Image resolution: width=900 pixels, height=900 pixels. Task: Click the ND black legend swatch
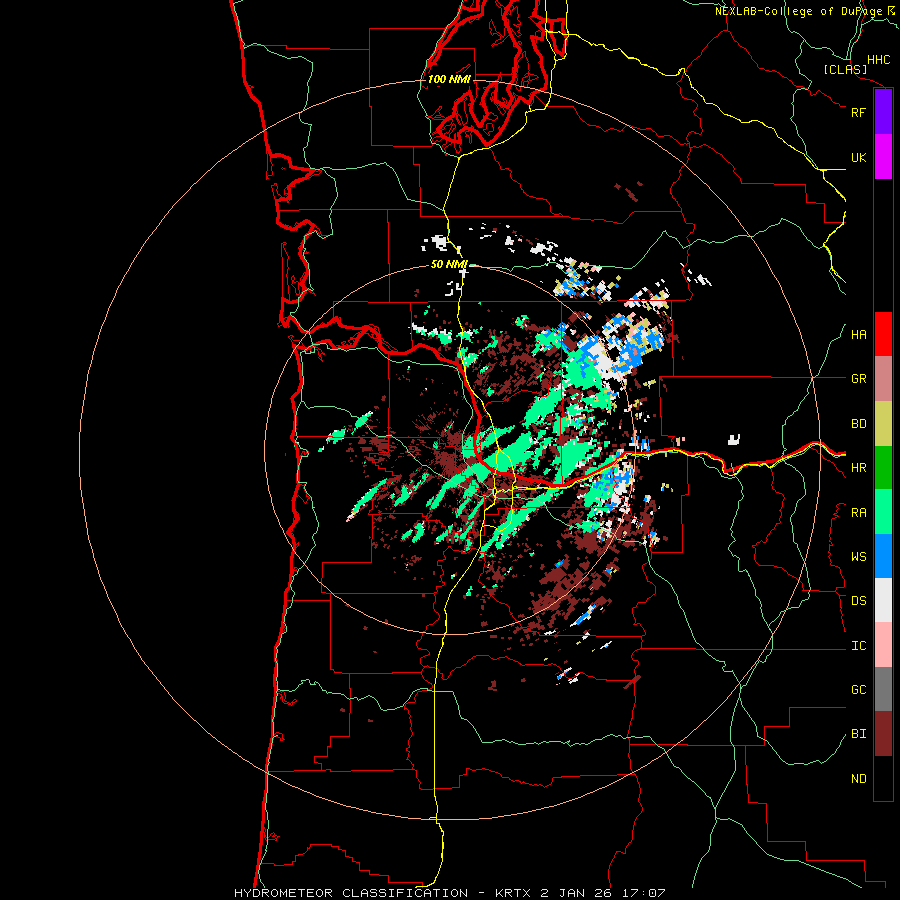883,778
